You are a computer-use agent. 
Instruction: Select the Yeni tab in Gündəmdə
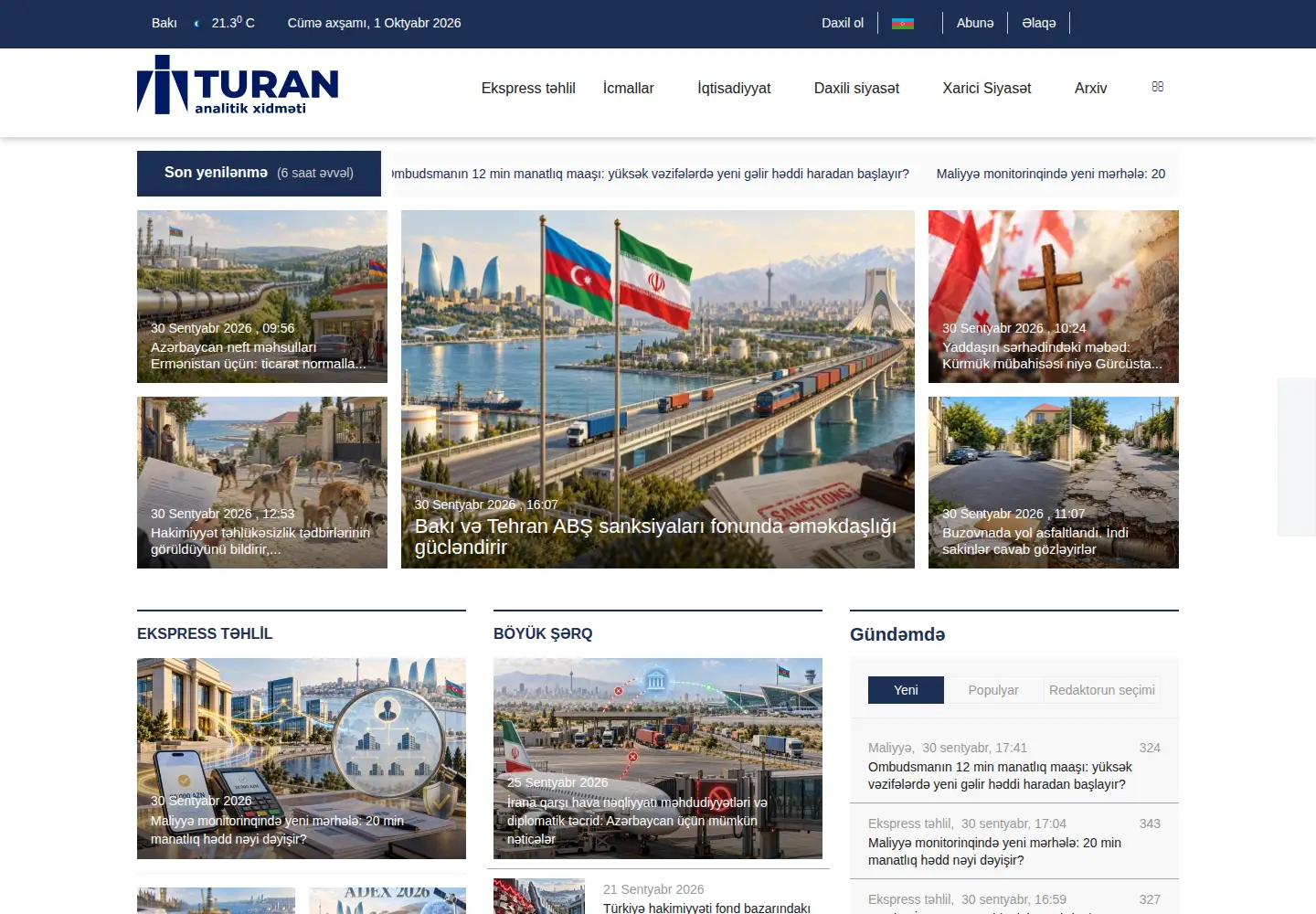click(x=906, y=690)
